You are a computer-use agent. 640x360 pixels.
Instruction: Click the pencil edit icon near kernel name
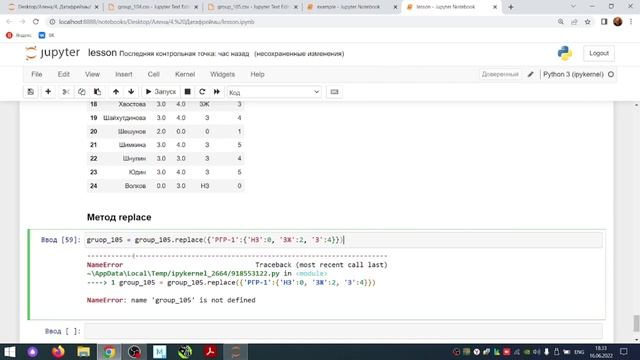pyautogui.click(x=531, y=74)
